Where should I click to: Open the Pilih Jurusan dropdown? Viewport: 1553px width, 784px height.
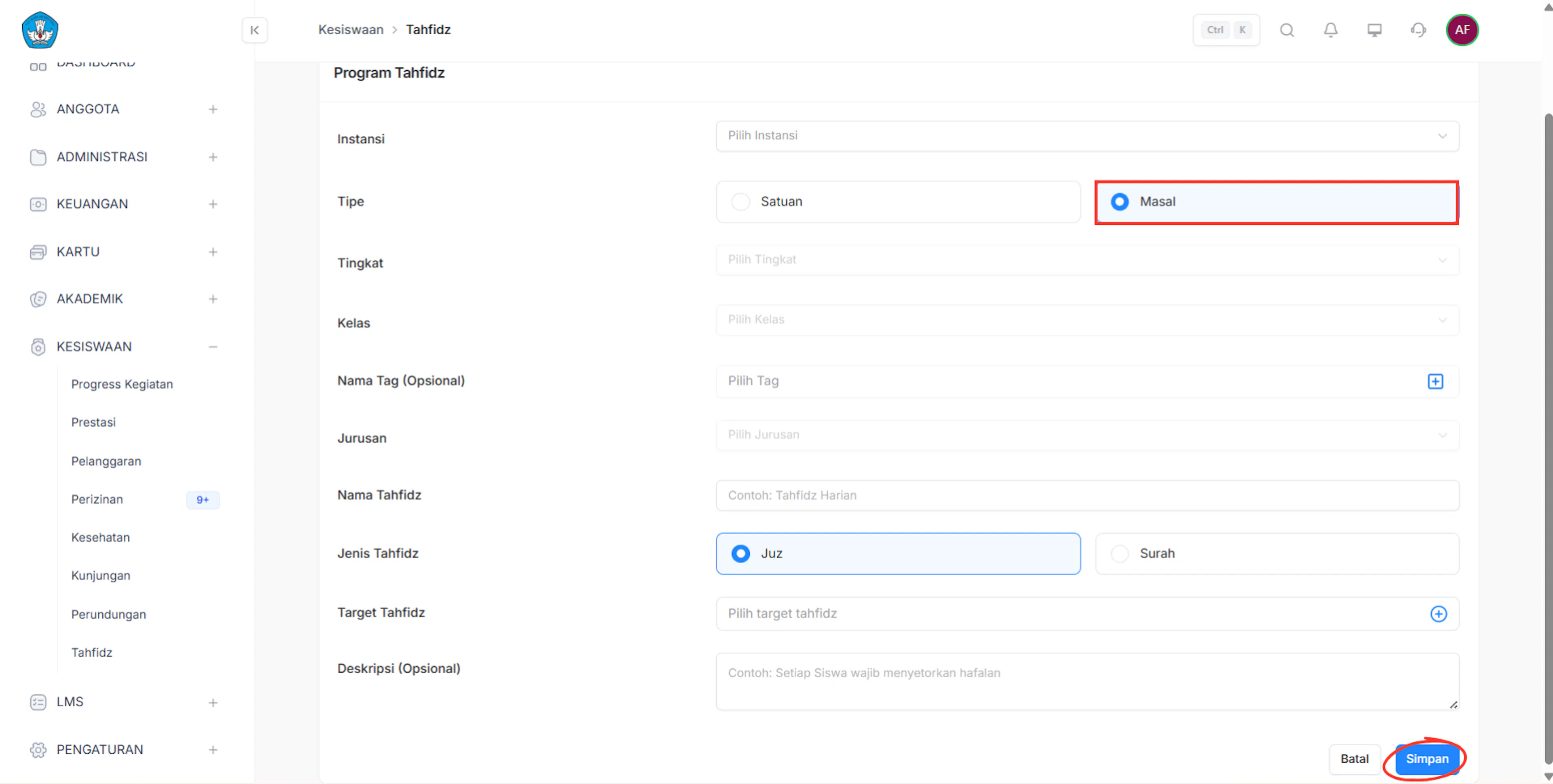click(x=1087, y=435)
